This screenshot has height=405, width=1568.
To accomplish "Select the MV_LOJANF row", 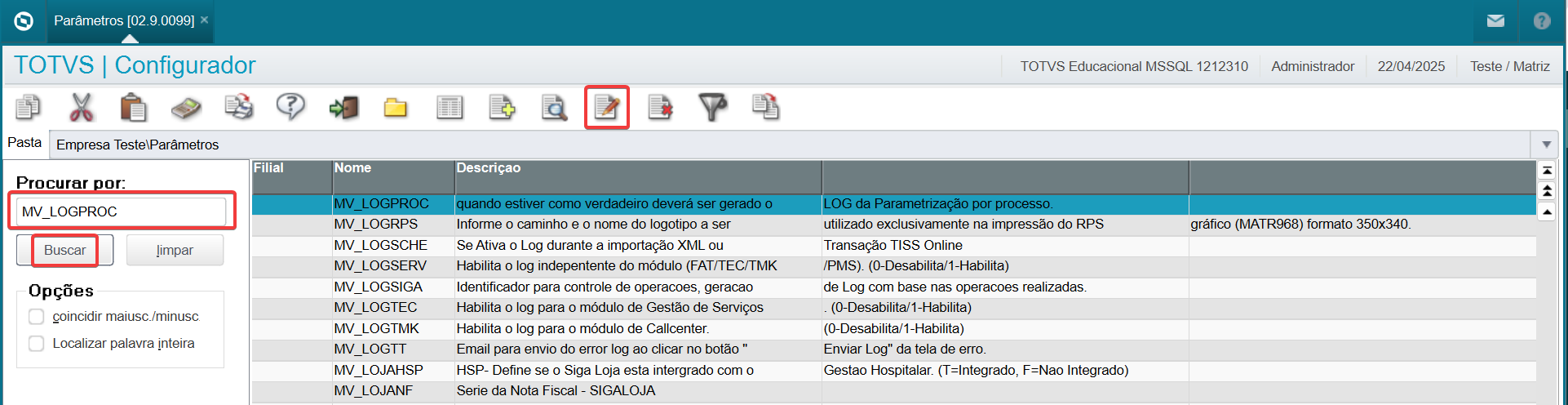I will [x=893, y=391].
